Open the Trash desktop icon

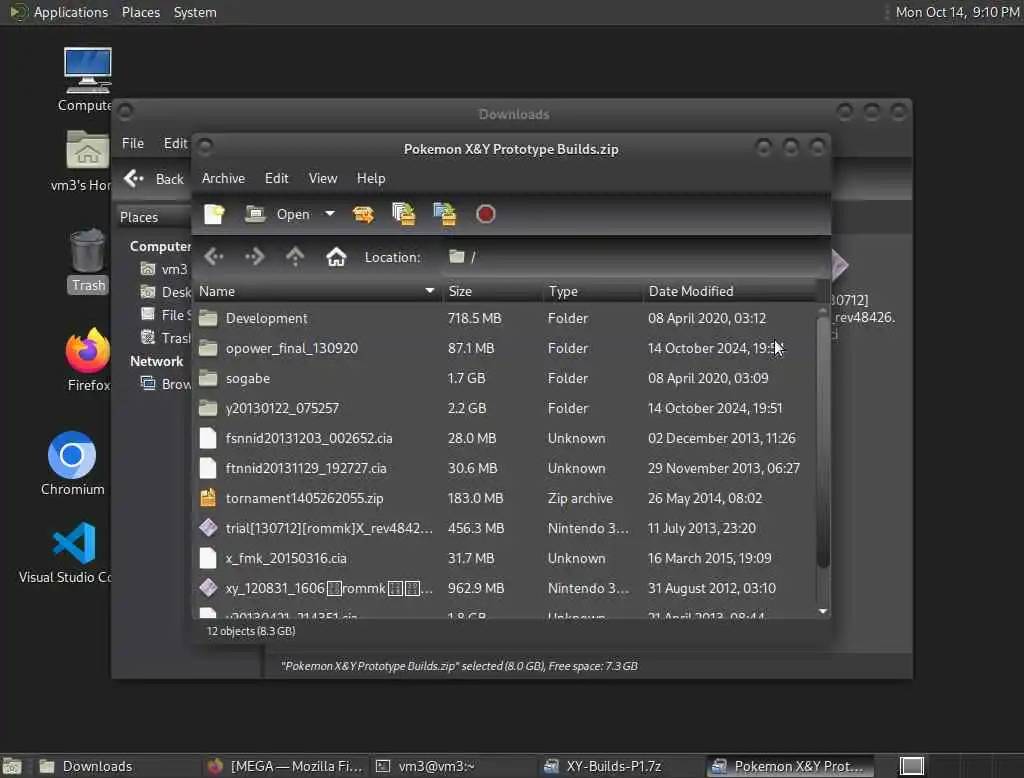coord(87,260)
